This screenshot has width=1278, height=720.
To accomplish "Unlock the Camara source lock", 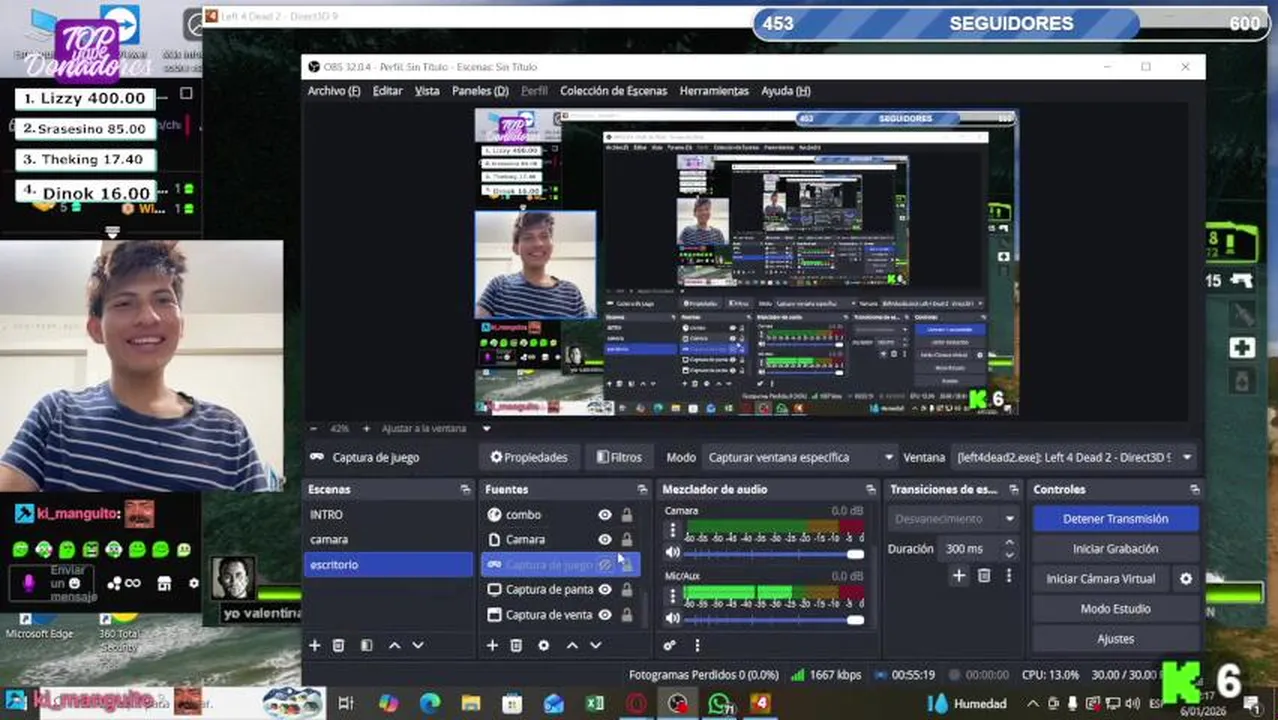I will click(627, 540).
